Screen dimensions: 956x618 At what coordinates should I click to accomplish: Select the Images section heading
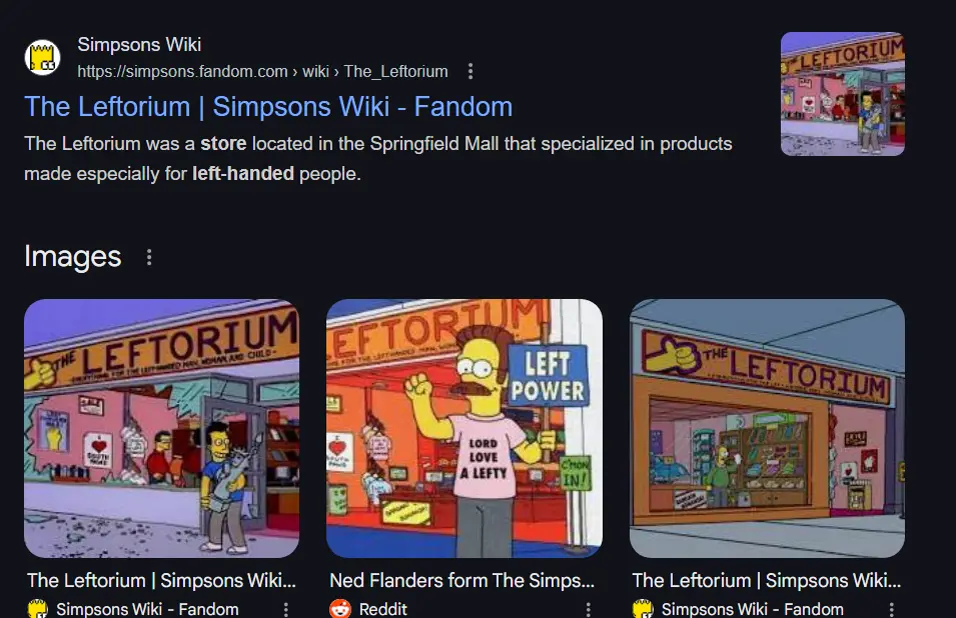tap(73, 257)
